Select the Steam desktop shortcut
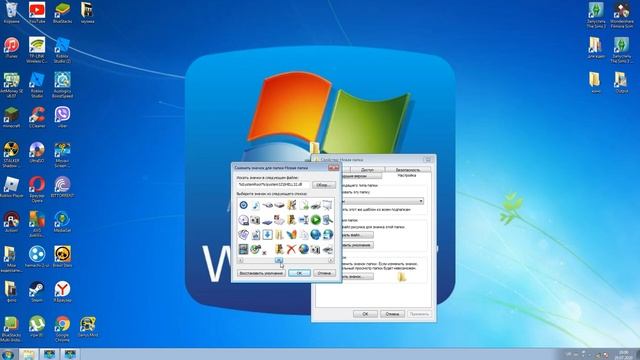The width and height of the screenshot is (640, 360). (37, 292)
